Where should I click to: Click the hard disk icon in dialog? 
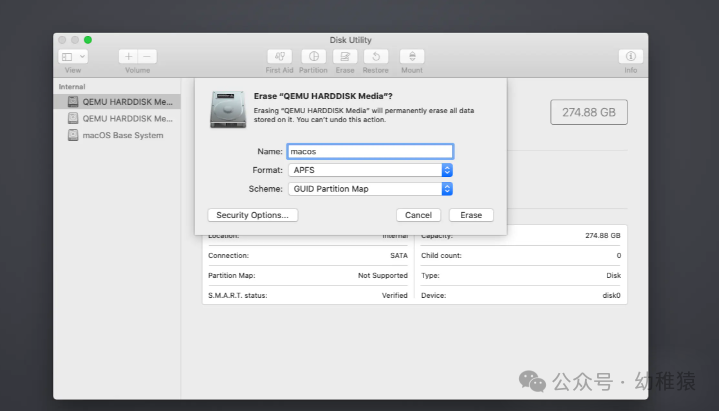(228, 109)
